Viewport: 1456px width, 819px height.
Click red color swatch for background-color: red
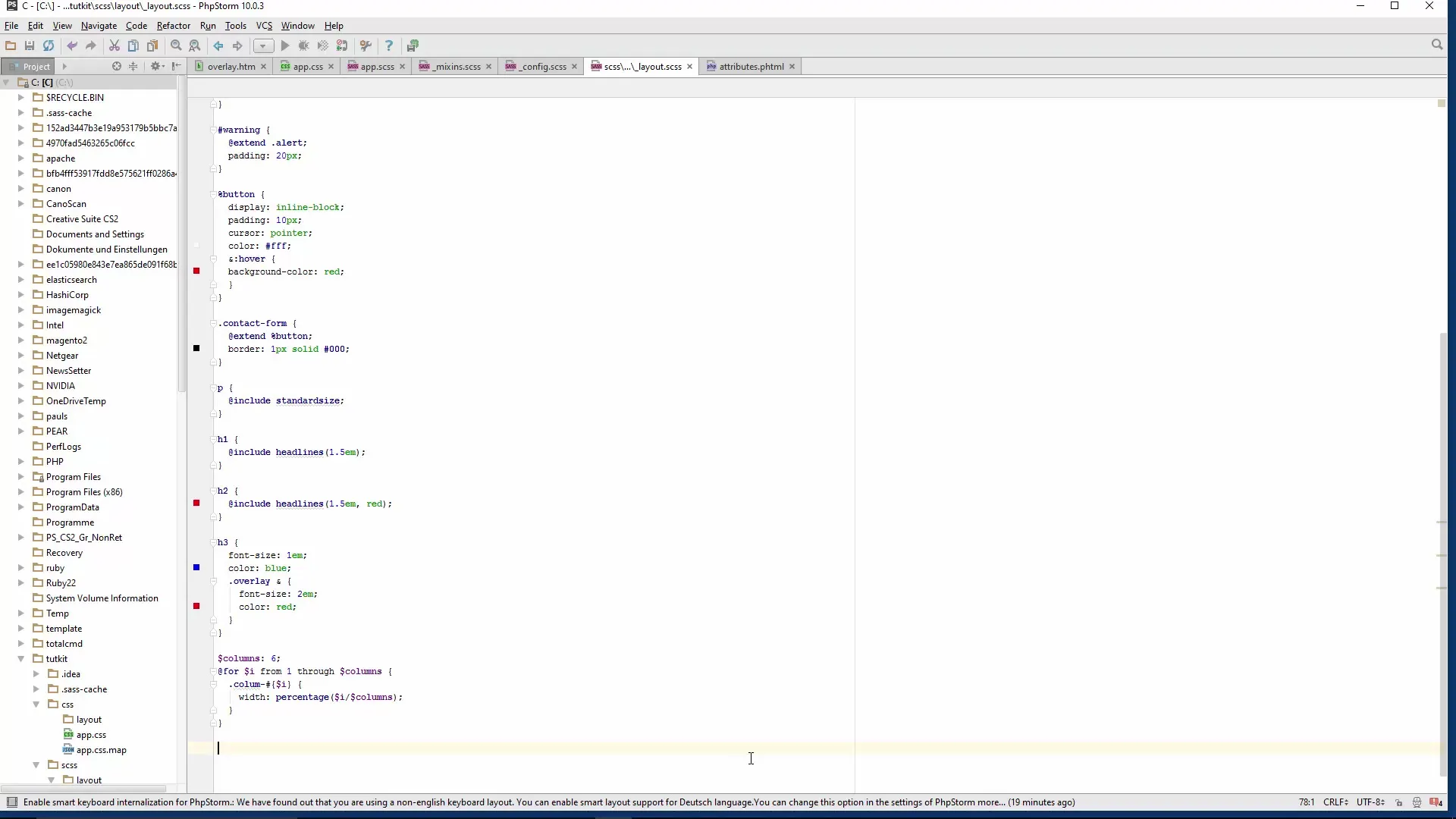point(196,271)
